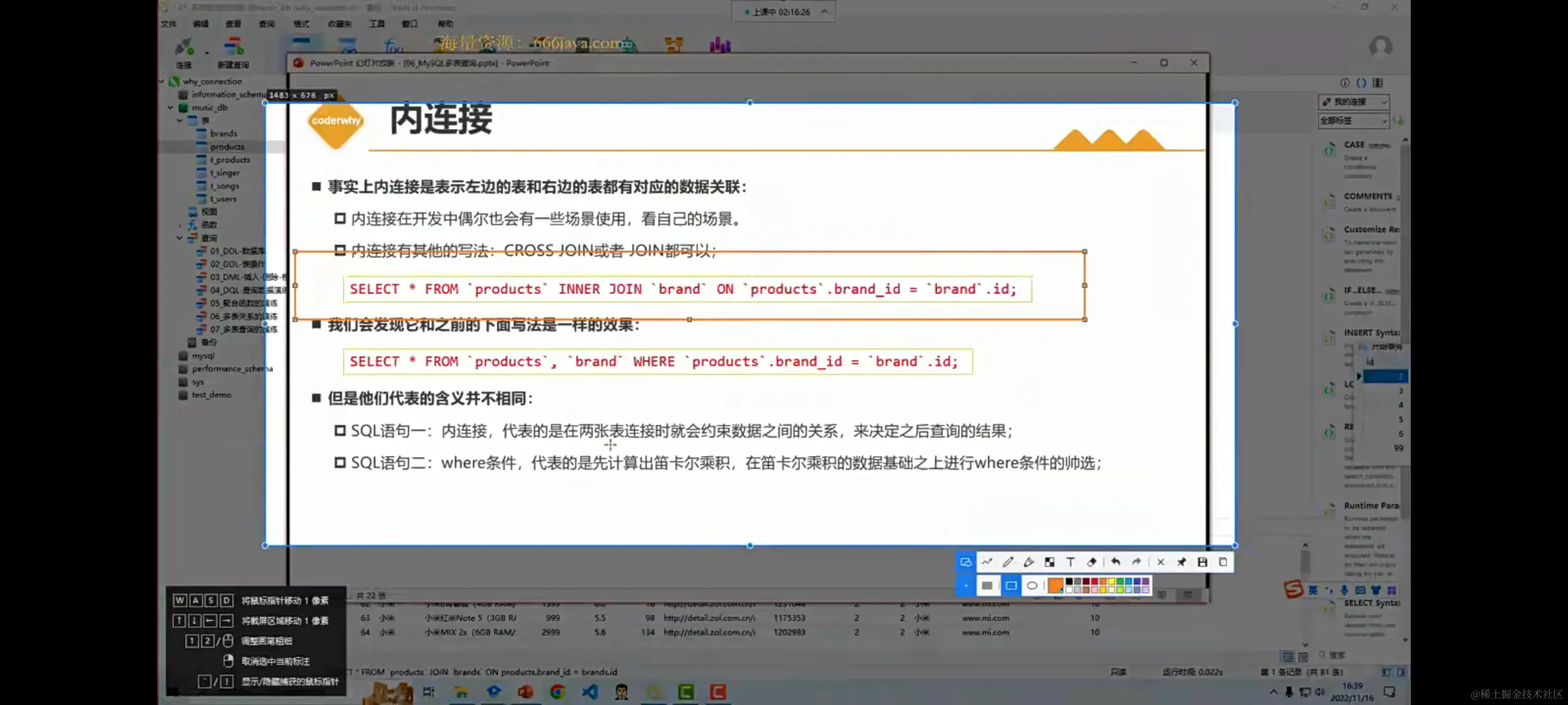Screen dimensions: 1568x705
Task: Collapse the why_connection tree node
Action: tap(162, 81)
